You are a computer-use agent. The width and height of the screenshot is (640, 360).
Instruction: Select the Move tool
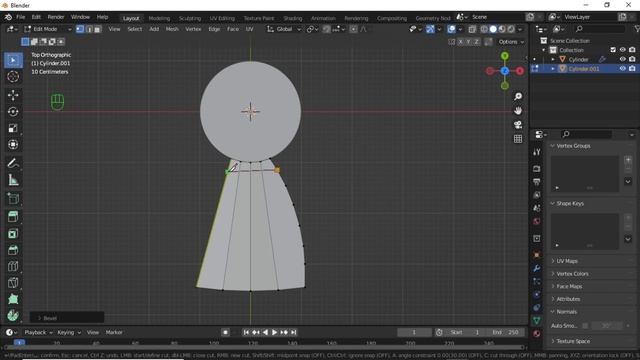click(13, 95)
